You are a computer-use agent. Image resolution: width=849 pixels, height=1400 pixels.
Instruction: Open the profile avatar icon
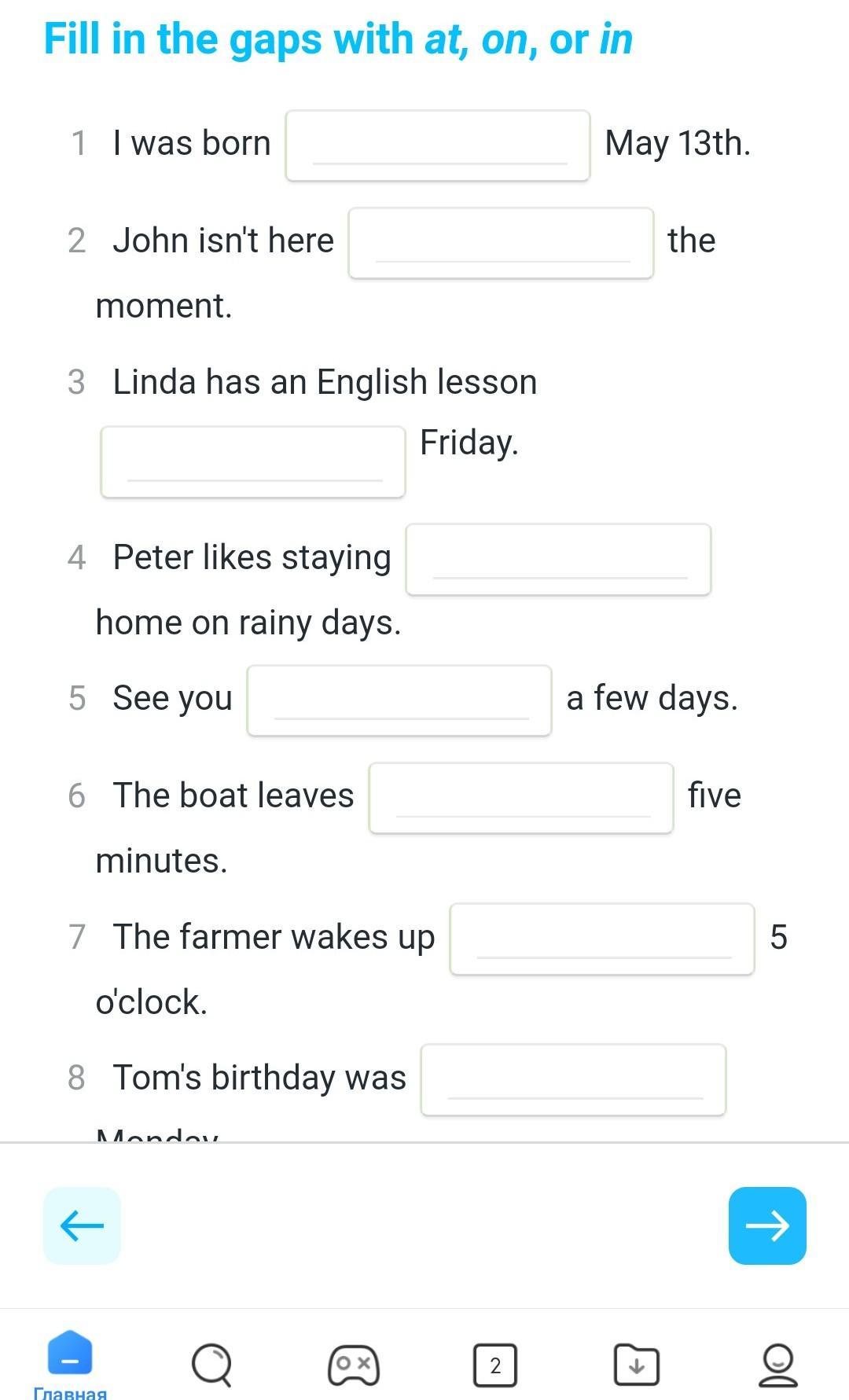point(777,1365)
